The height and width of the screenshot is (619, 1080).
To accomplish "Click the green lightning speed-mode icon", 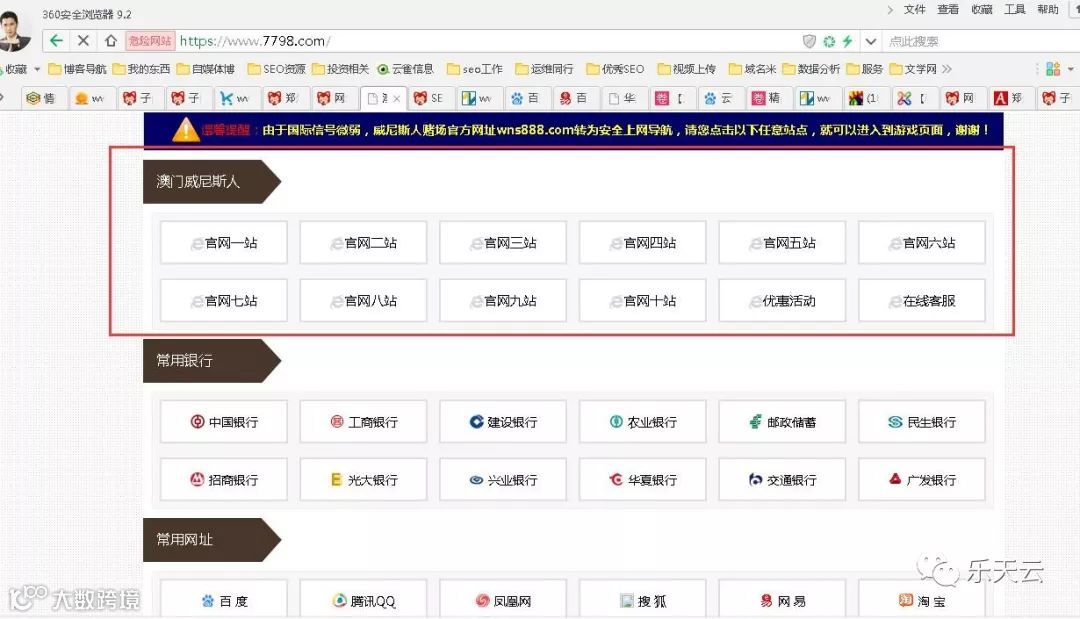I will pyautogui.click(x=847, y=41).
